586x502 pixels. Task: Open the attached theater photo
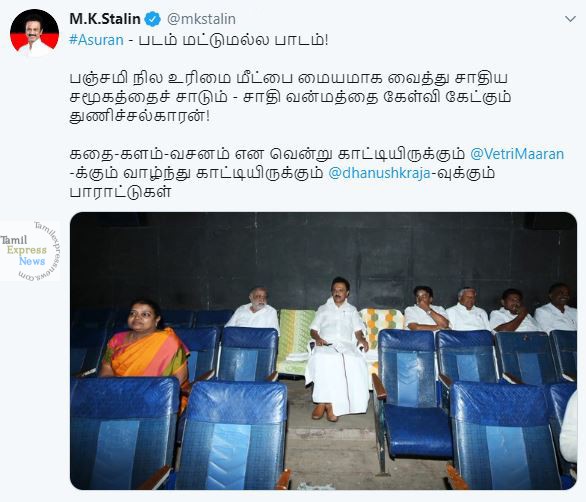323,351
